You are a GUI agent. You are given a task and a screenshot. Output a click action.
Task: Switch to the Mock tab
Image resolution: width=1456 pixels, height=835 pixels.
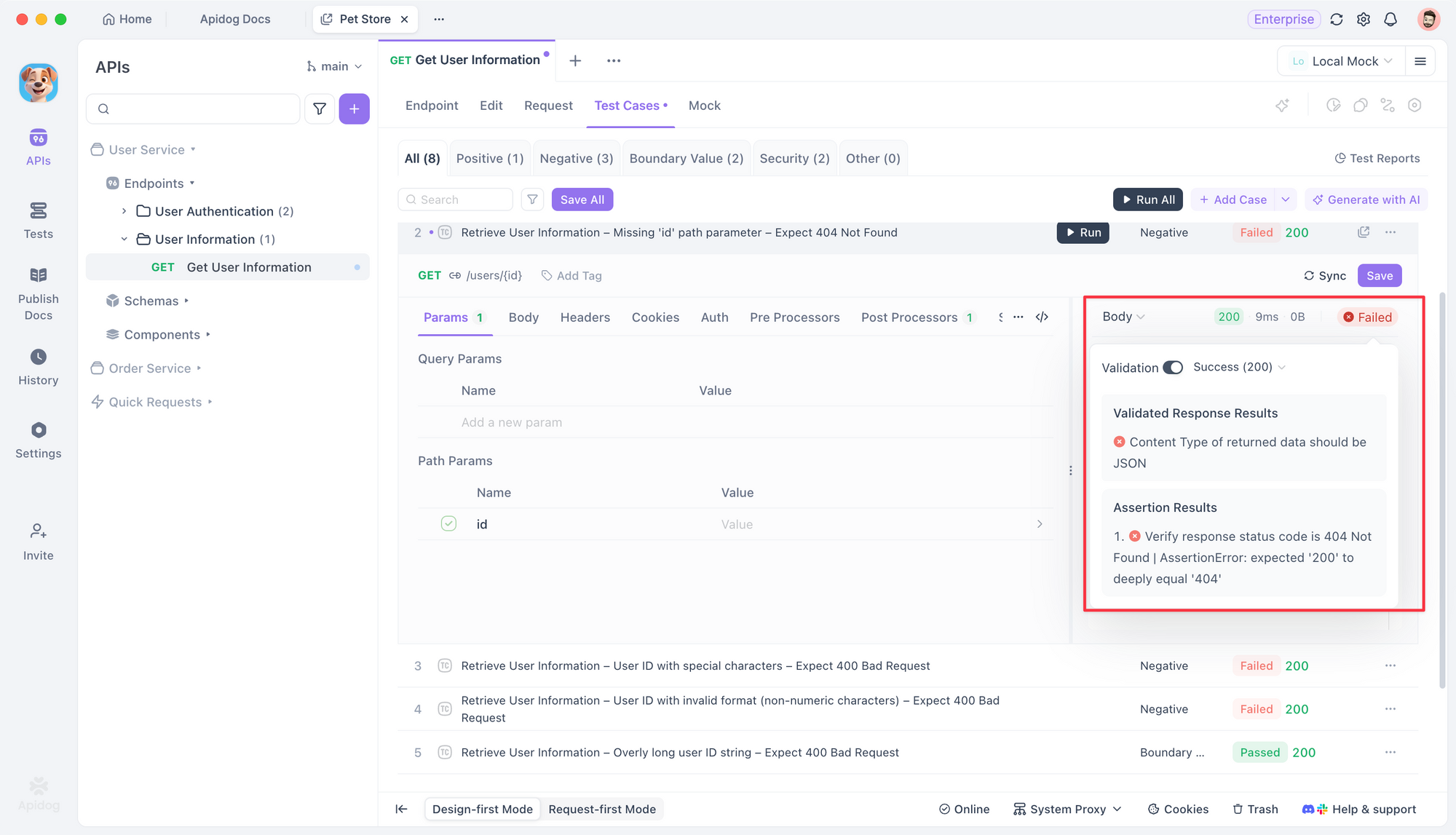click(x=703, y=106)
